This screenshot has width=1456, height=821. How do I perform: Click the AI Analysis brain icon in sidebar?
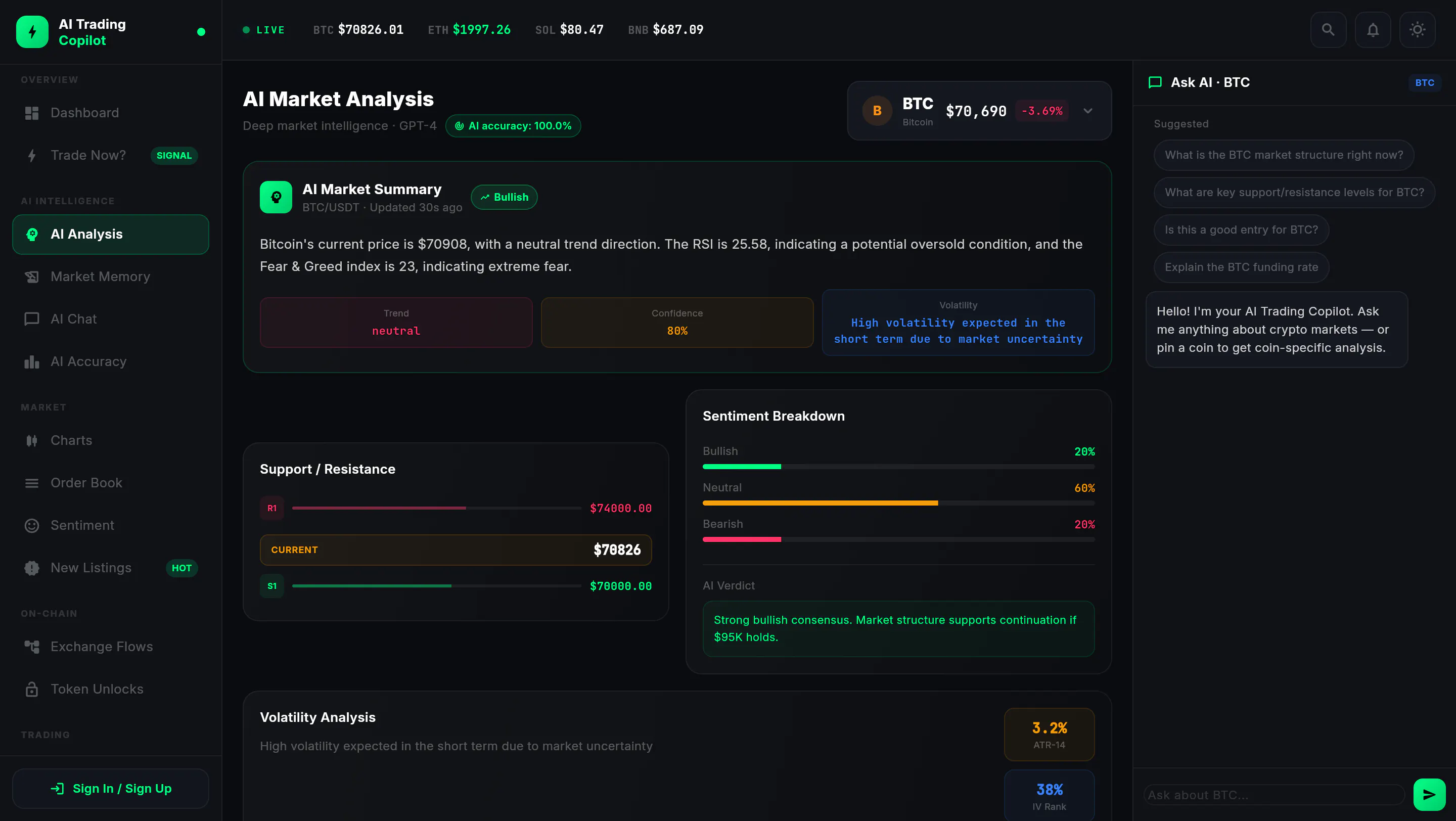point(32,235)
